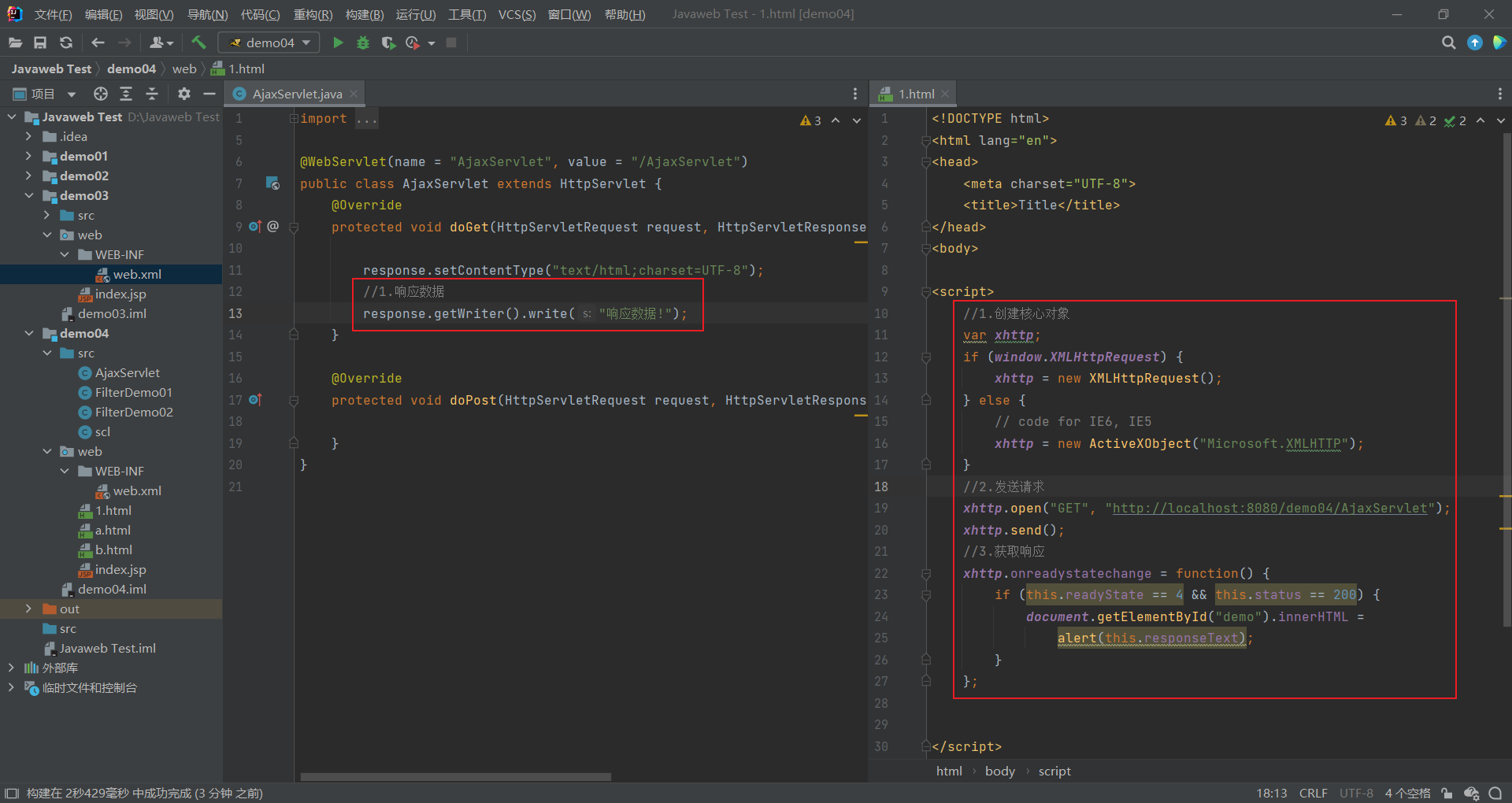Click web in the breadcrumb path
1512x803 pixels.
click(x=184, y=68)
